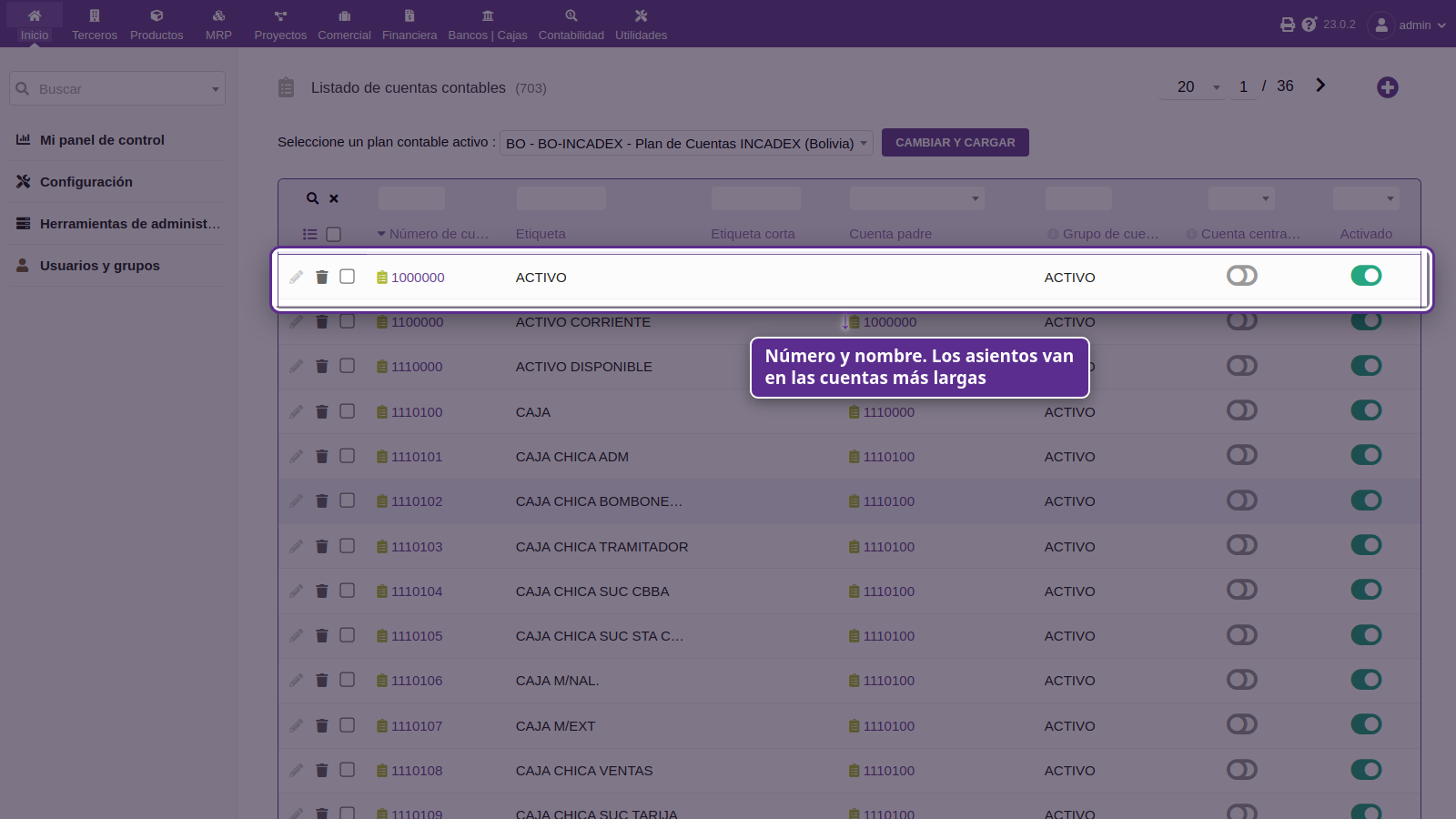
Task: Toggle Activado for CAJA CHICA TRAMITADOR
Action: click(x=1366, y=544)
